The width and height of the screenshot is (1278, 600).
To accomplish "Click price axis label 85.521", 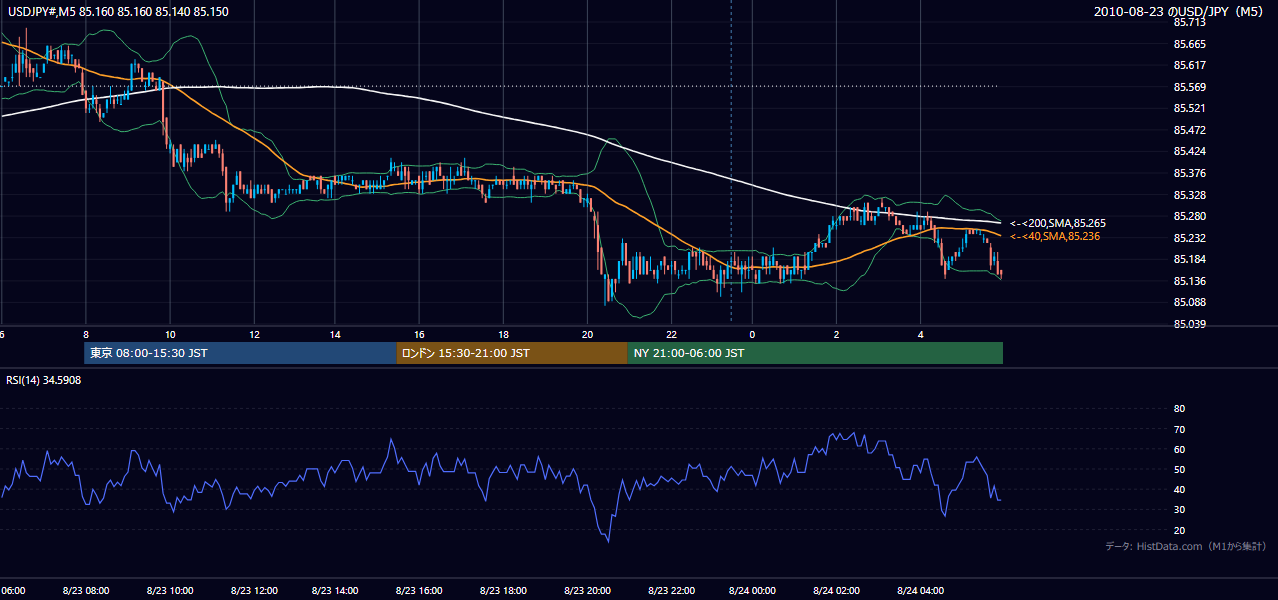I will (1189, 108).
